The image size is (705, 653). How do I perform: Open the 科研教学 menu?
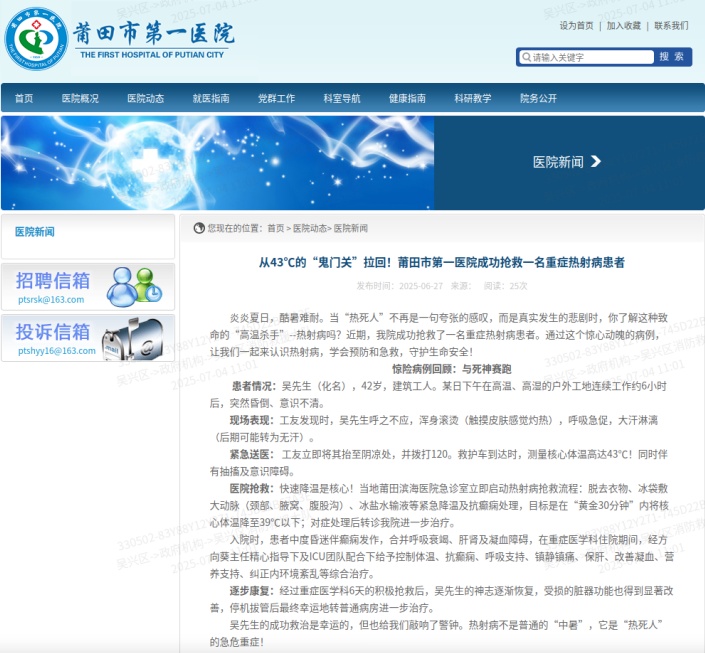(x=473, y=98)
